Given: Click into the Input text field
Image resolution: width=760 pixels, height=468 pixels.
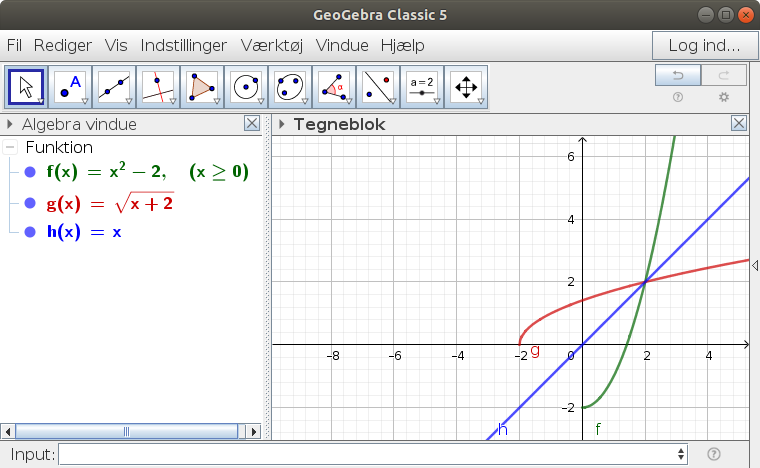Looking at the screenshot, I should point(373,454).
